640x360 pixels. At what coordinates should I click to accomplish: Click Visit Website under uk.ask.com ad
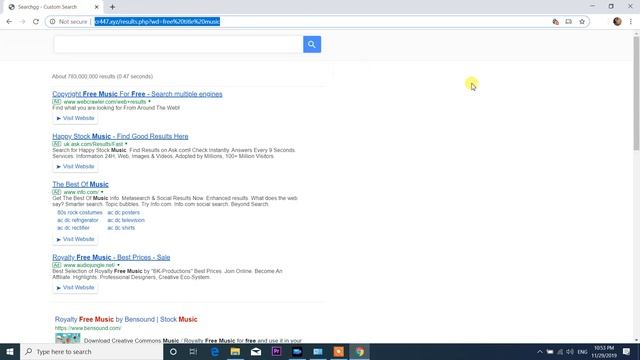pos(76,166)
